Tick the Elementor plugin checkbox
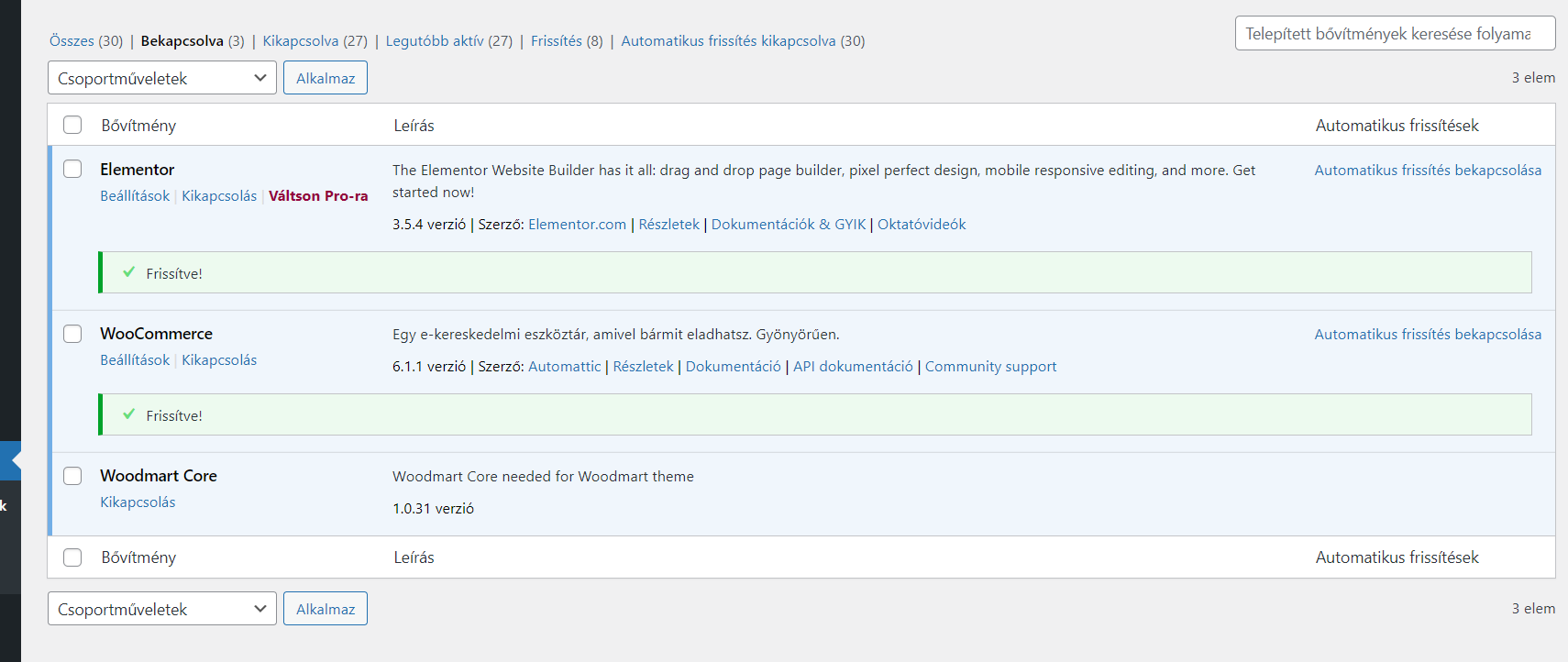1568x662 pixels. pos(72,169)
